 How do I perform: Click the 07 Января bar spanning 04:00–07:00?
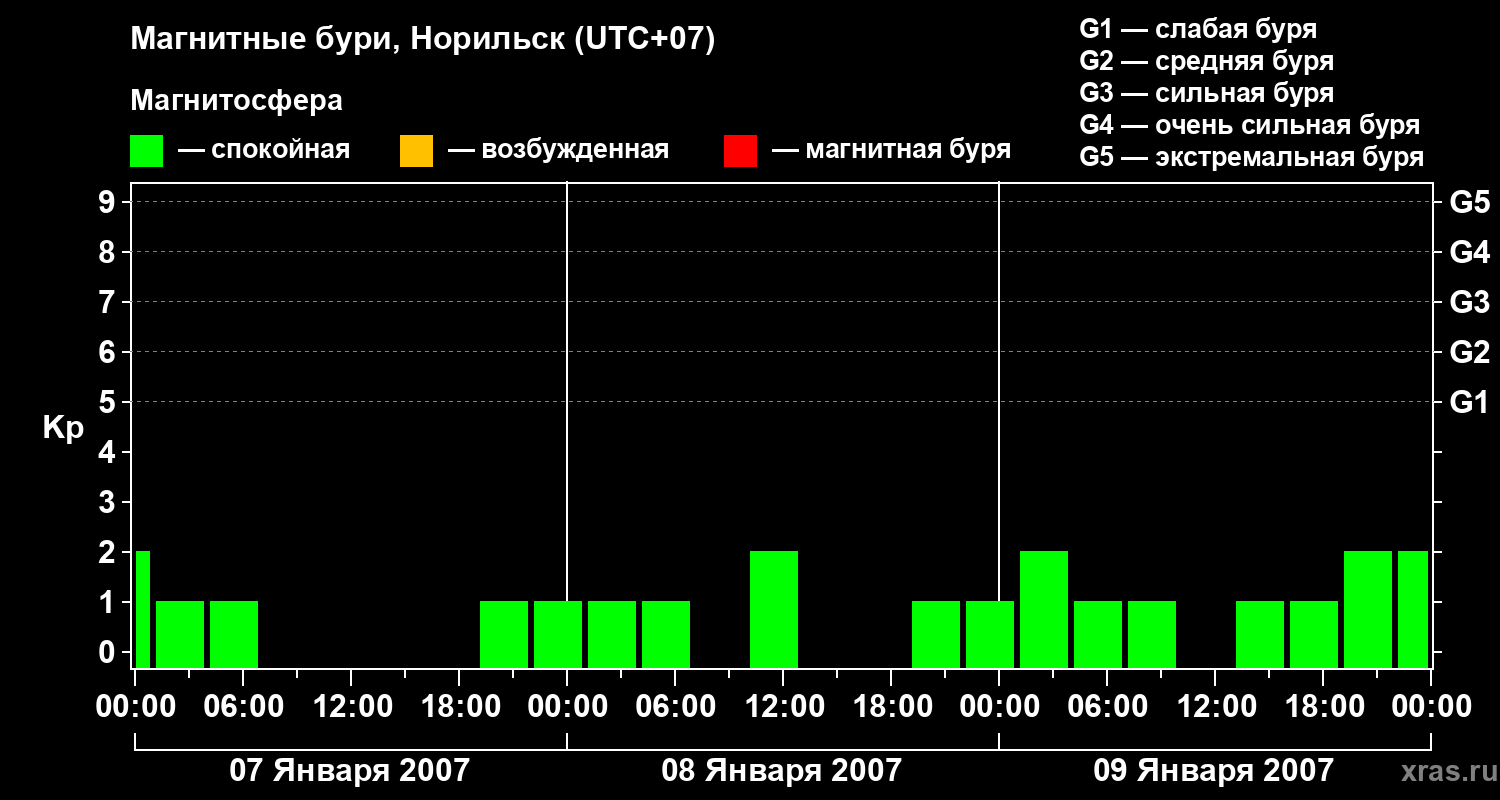point(234,634)
